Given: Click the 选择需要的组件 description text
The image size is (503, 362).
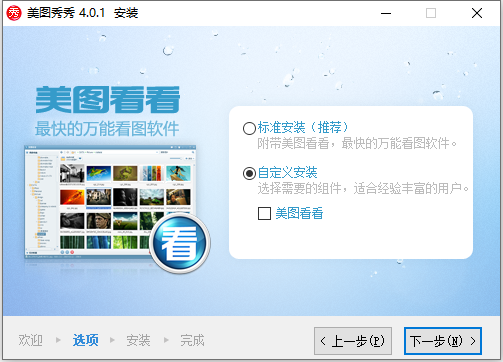Looking at the screenshot, I should click(363, 189).
